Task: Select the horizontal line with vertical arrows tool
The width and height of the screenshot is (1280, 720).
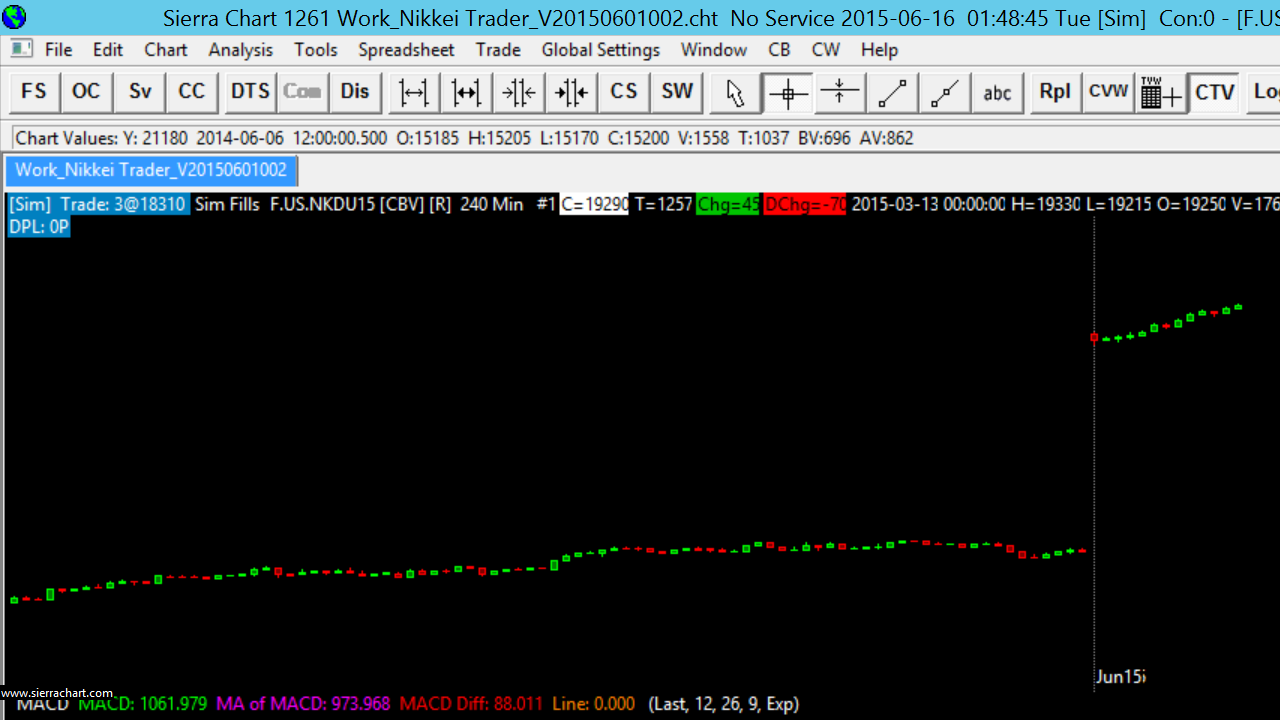Action: coord(840,92)
